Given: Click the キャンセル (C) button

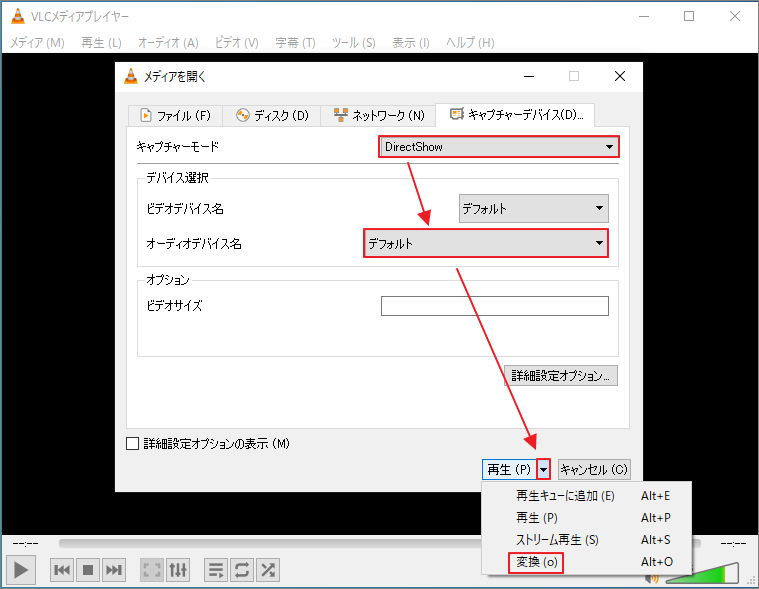Looking at the screenshot, I should (x=594, y=469).
